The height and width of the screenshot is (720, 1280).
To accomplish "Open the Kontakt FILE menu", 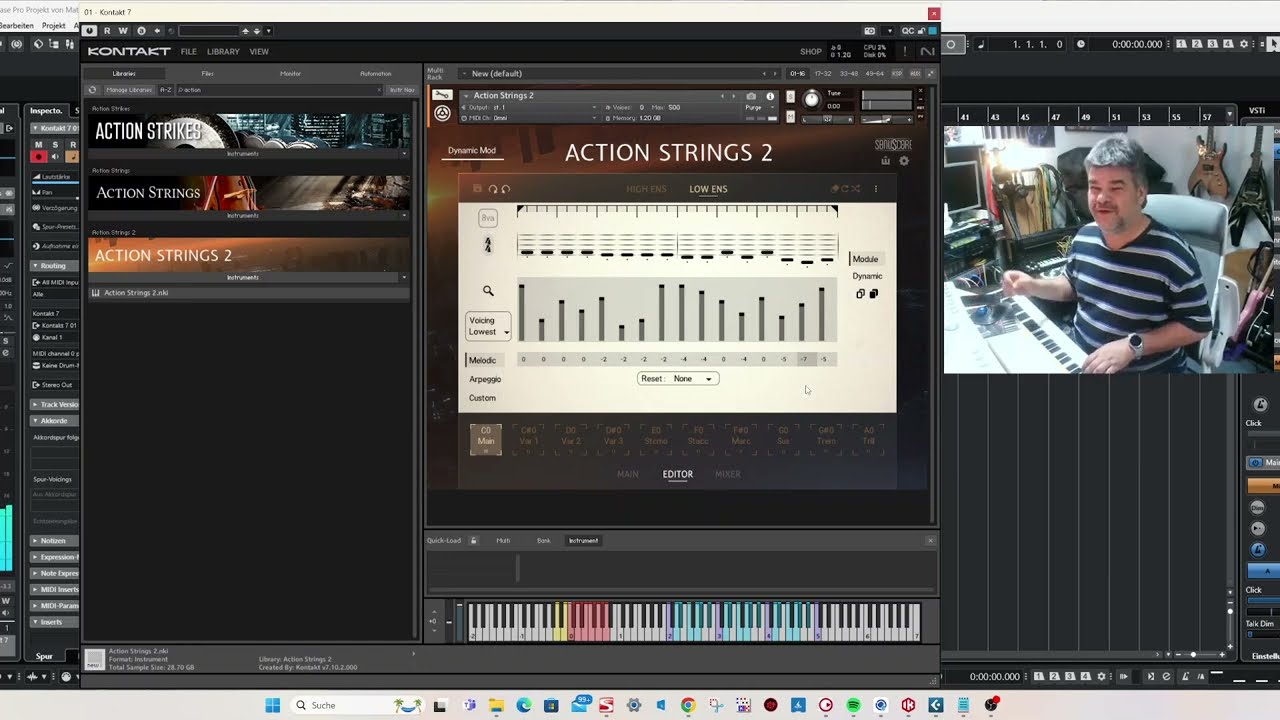I will [188, 51].
